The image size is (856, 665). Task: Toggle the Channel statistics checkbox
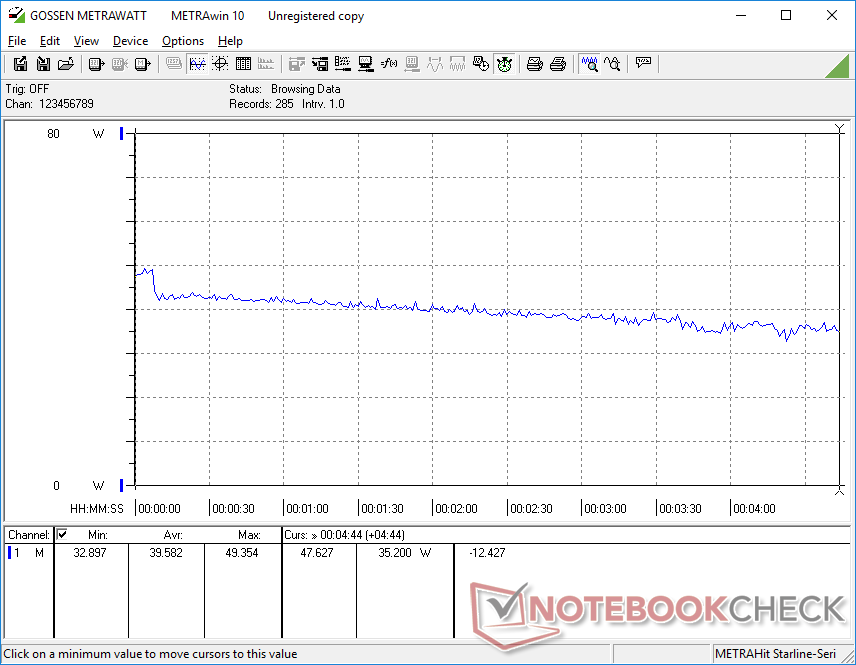click(62, 534)
